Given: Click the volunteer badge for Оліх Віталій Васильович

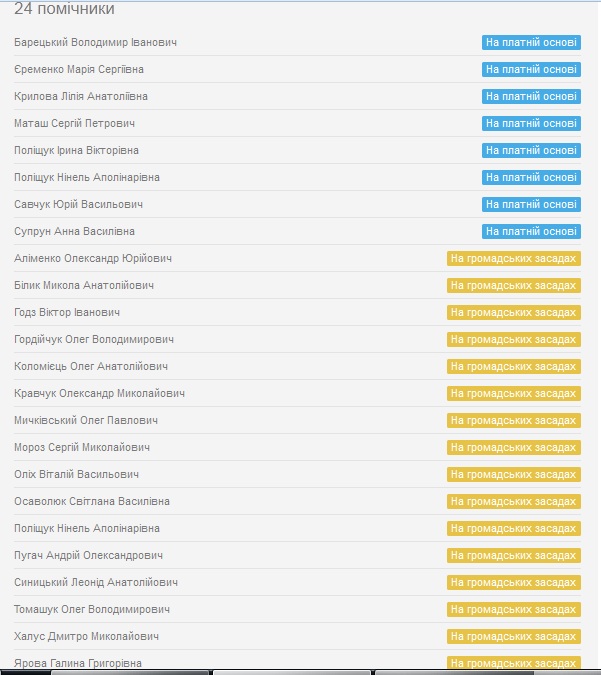Looking at the screenshot, I should click(x=514, y=474).
